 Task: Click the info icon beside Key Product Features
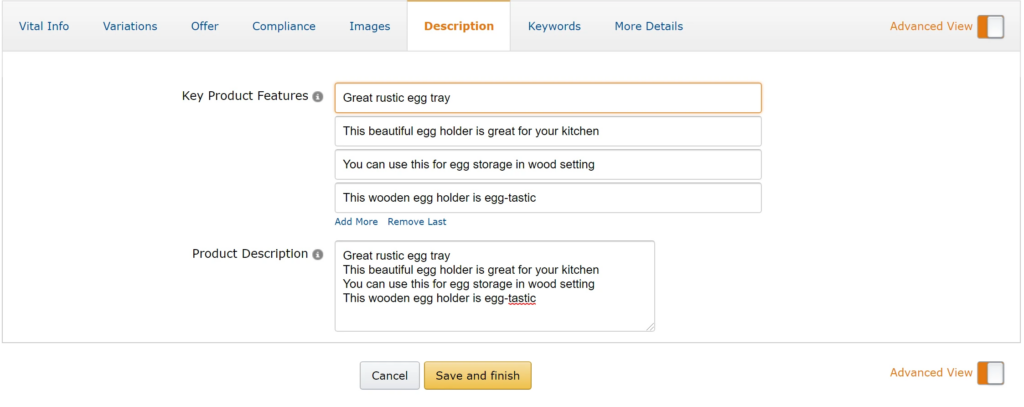point(318,97)
